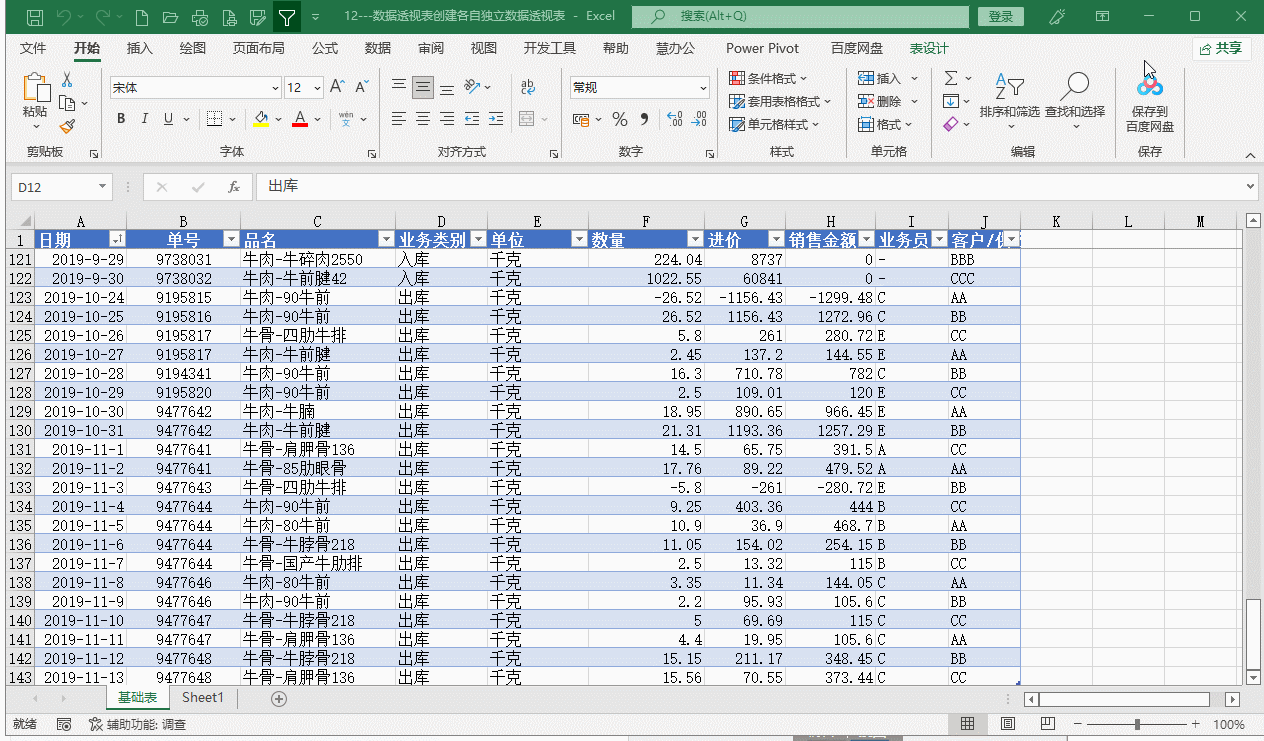Switch to the Power Pivot tab
Screen dimensions: 1264x741
(x=763, y=48)
